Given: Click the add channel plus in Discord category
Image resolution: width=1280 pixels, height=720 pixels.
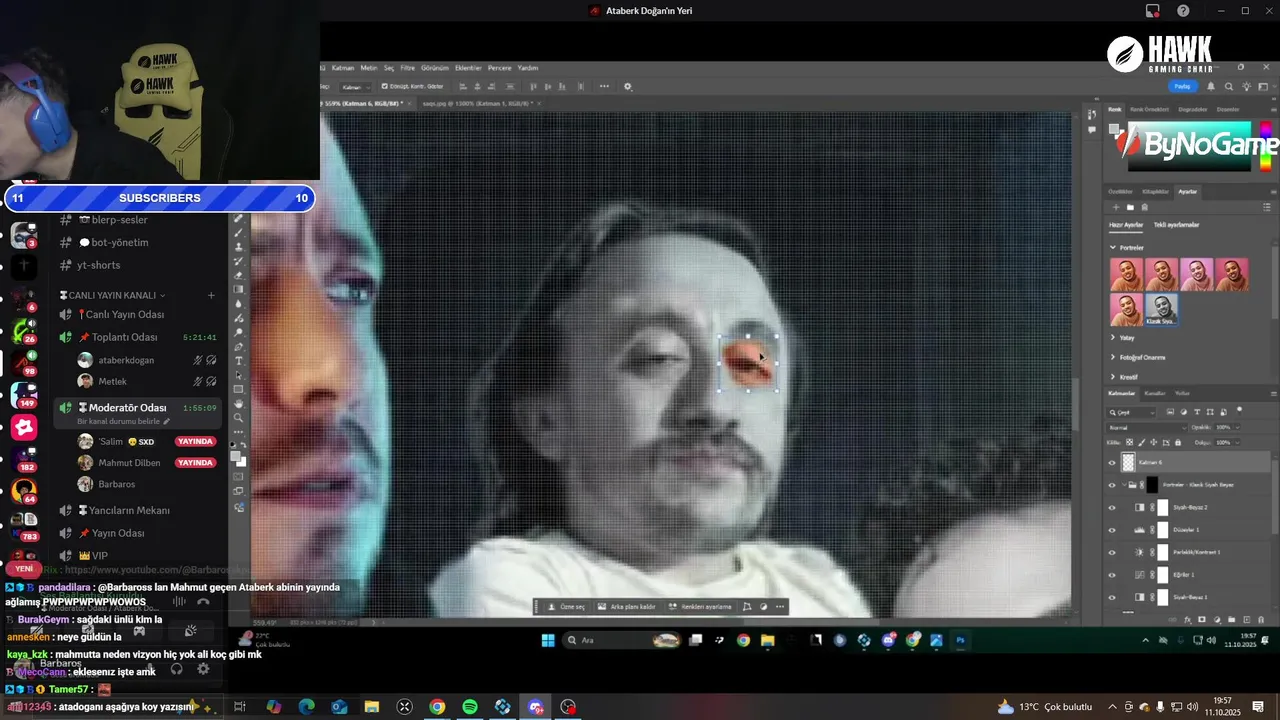Looking at the screenshot, I should tap(211, 295).
